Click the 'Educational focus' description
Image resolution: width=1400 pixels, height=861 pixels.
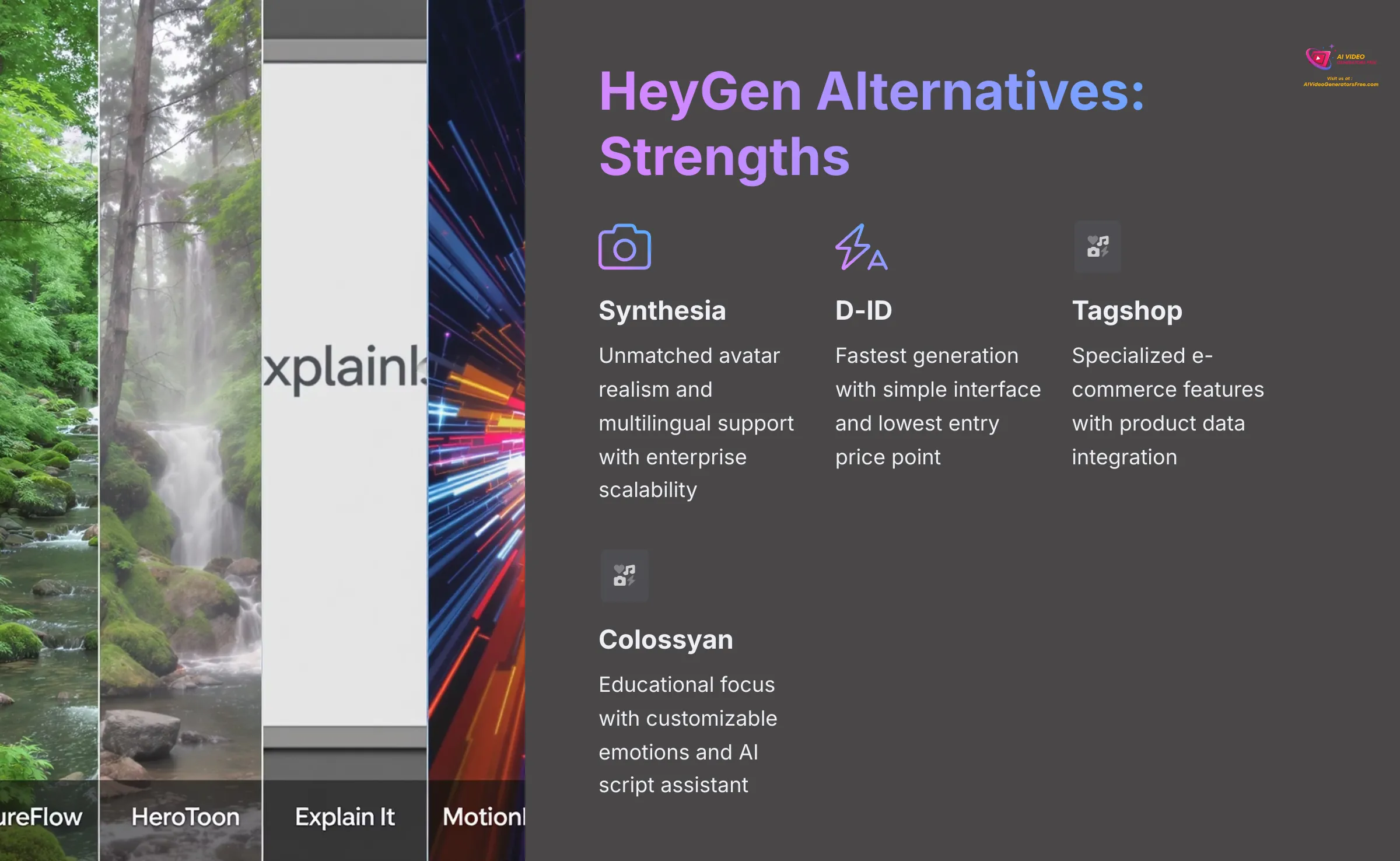point(688,734)
